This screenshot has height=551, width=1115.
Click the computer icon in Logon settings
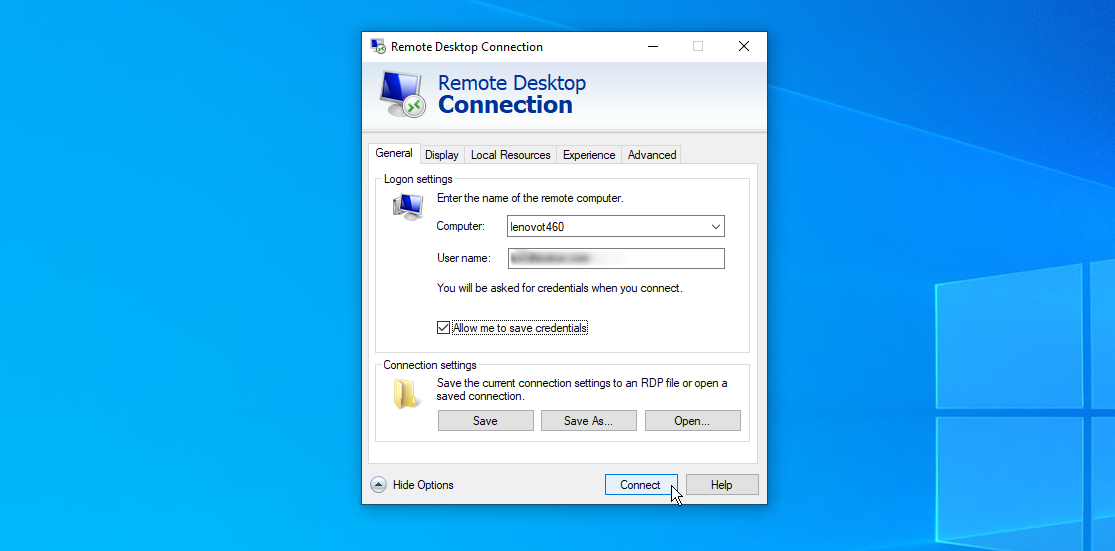pyautogui.click(x=408, y=207)
